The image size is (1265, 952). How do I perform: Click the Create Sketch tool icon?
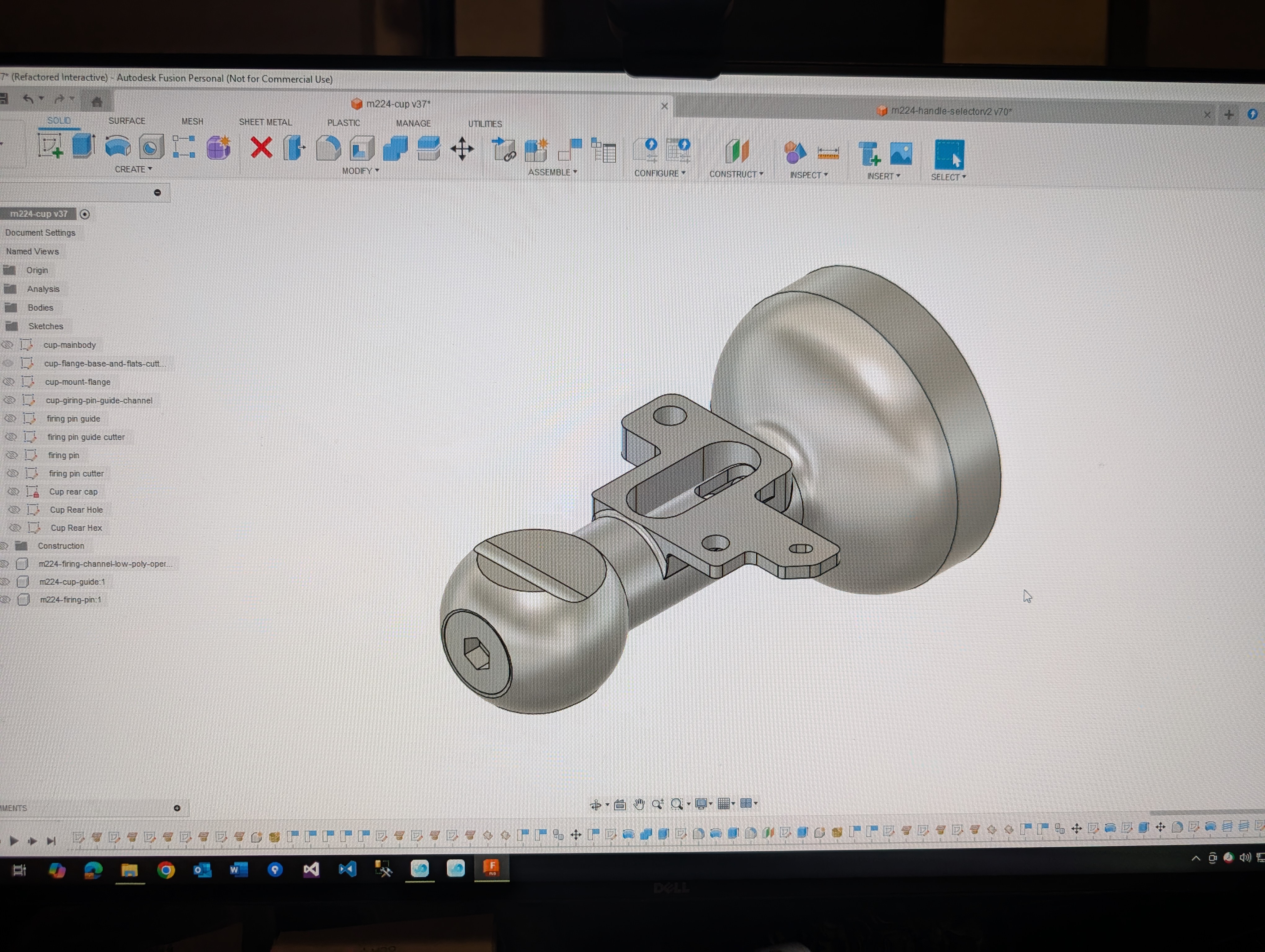(x=50, y=146)
